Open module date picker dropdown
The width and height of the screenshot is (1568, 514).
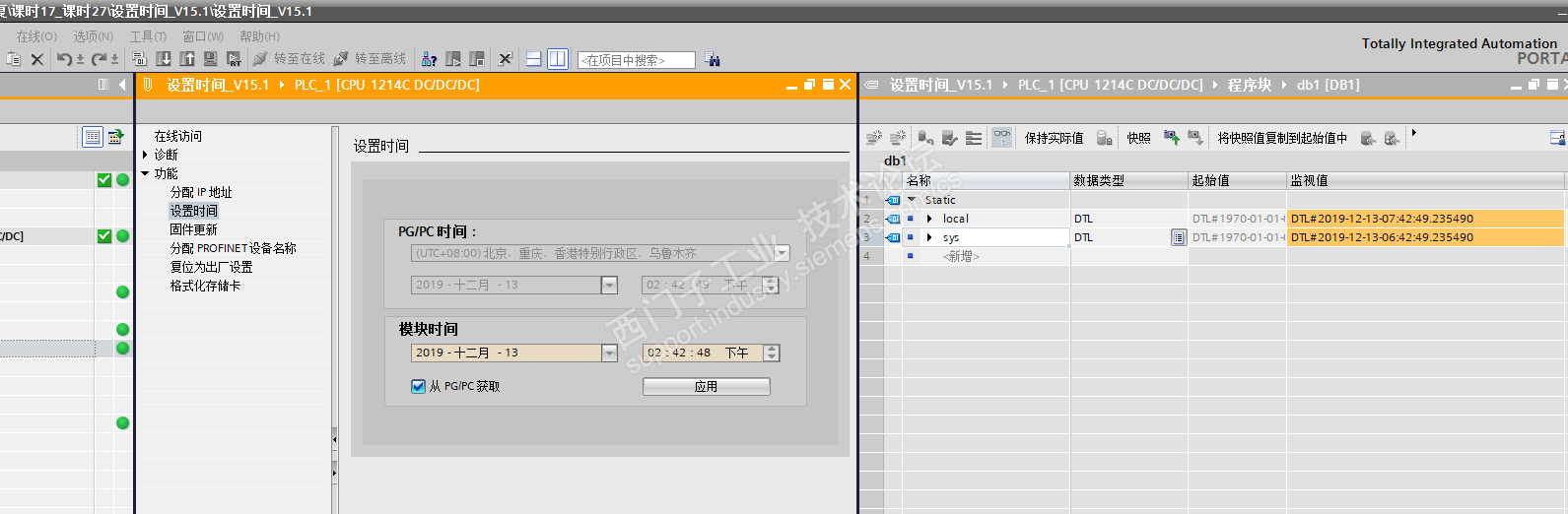pos(609,353)
